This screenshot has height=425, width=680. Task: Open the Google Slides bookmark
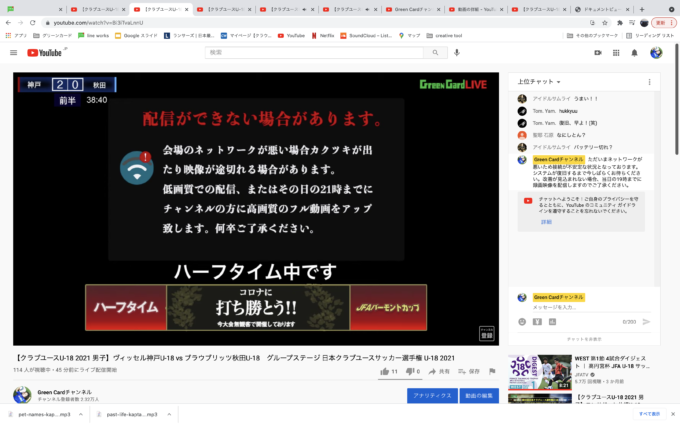click(x=136, y=36)
